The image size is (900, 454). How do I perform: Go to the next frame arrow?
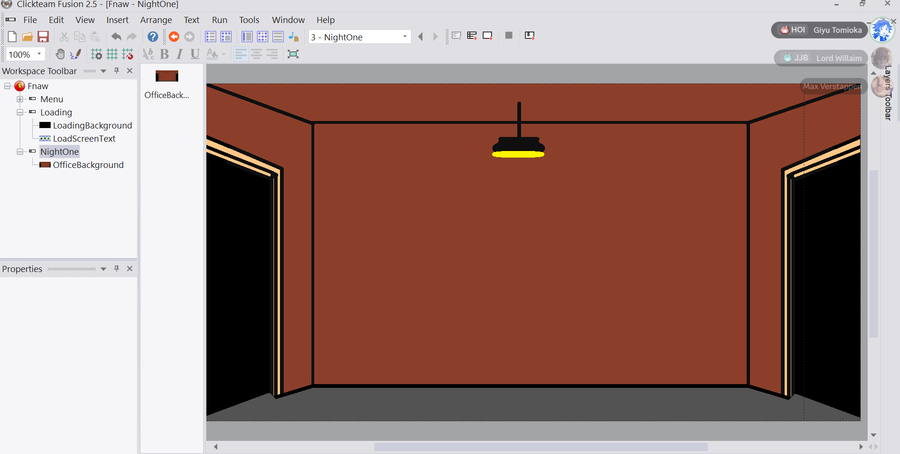[x=435, y=37]
